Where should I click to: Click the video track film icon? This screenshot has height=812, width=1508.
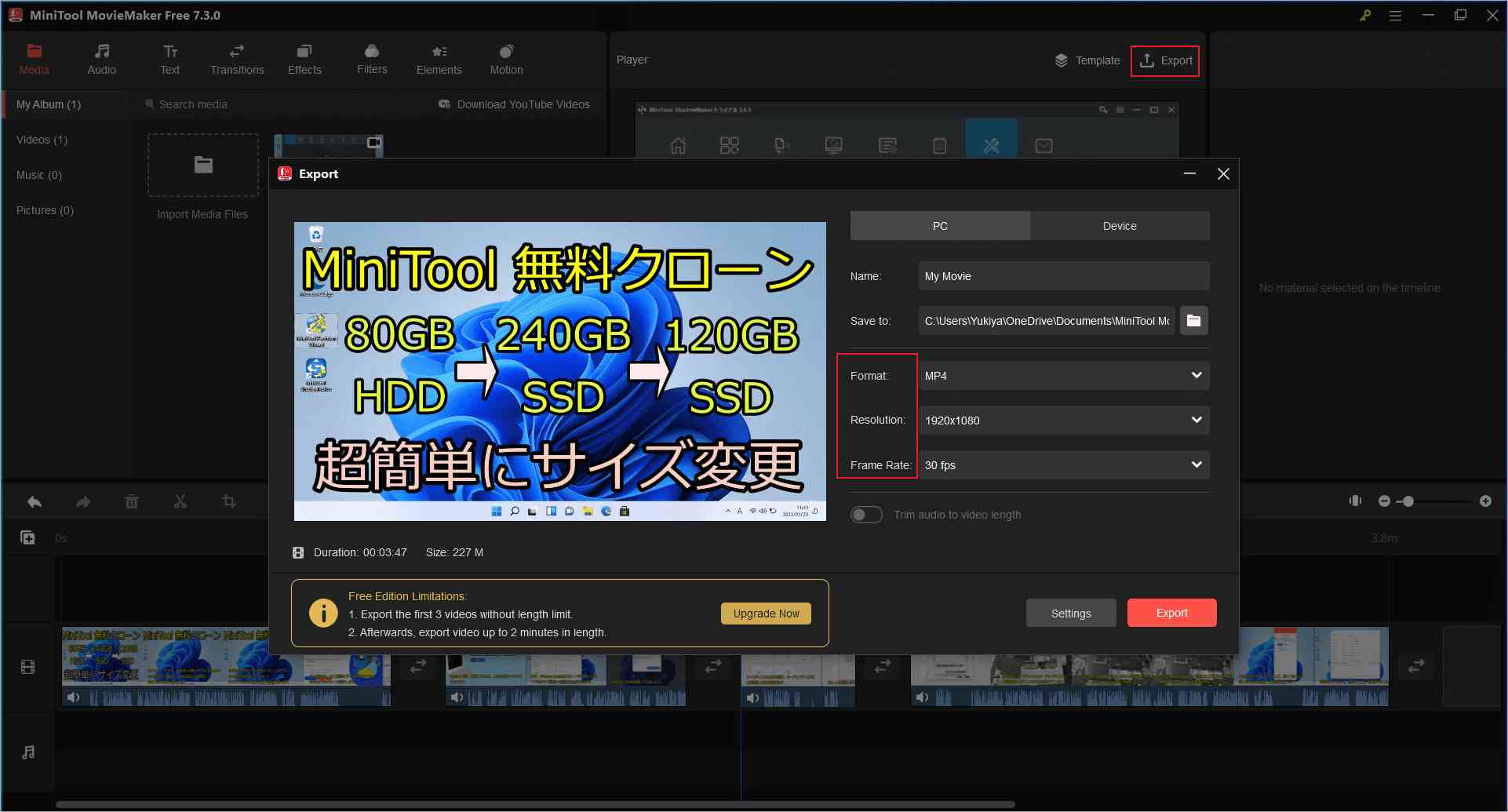tap(28, 668)
